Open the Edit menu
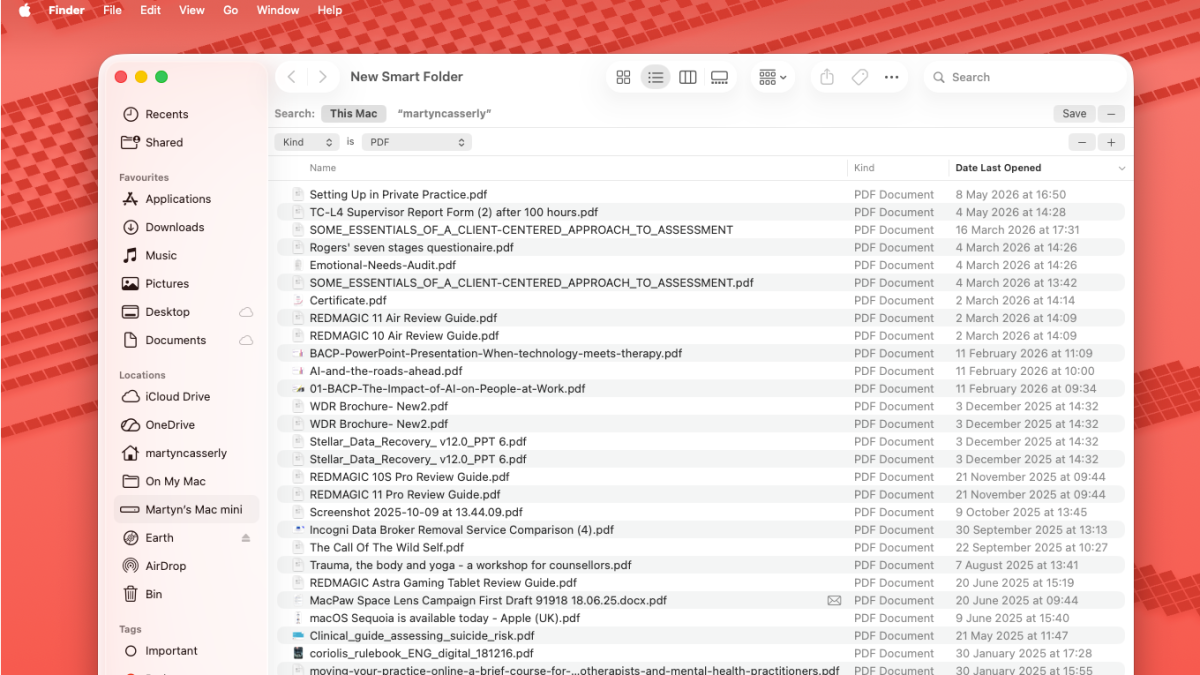Image resolution: width=1200 pixels, height=675 pixels. (x=150, y=10)
